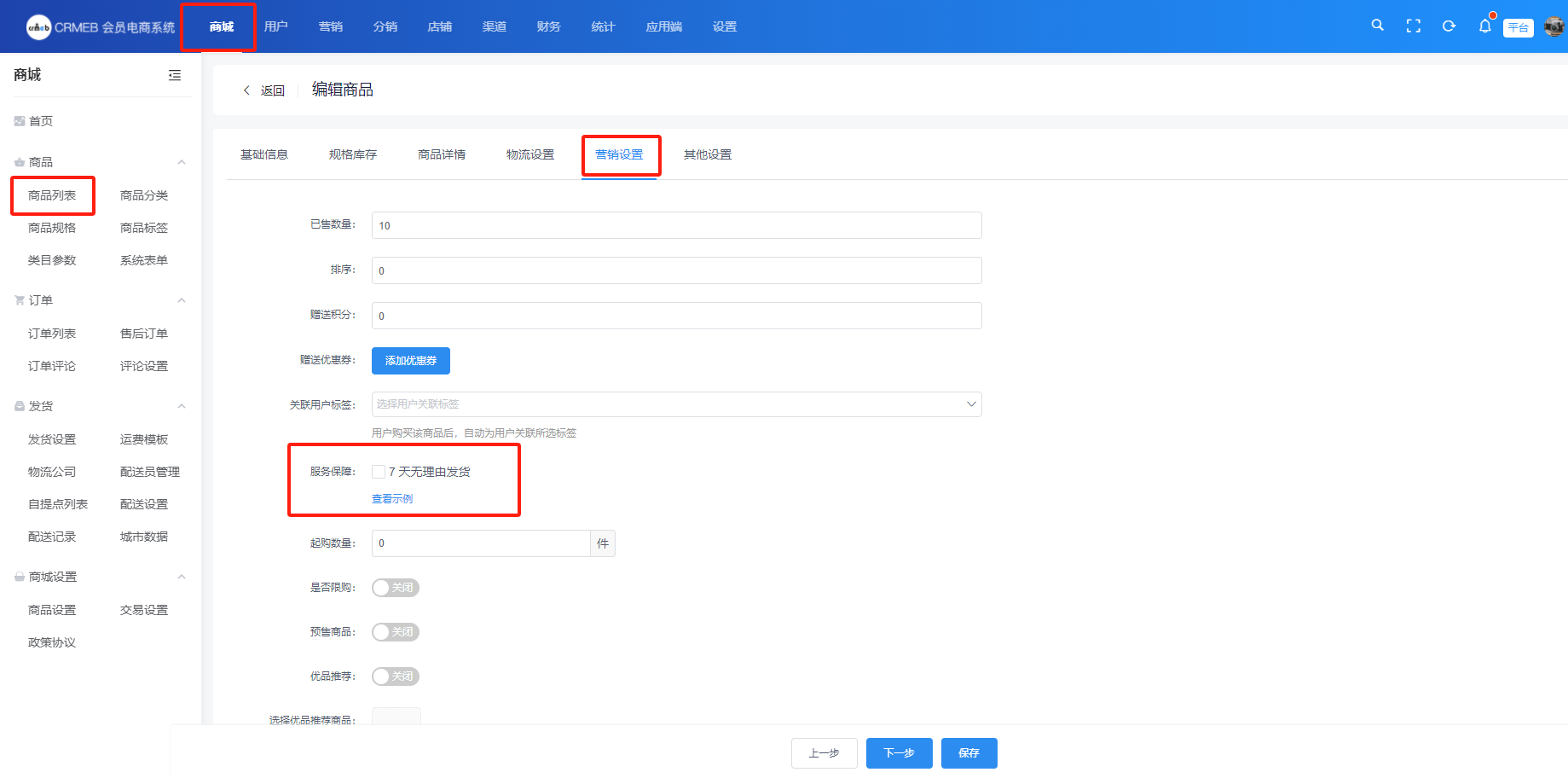Viewport: 1568px width, 778px height.
Task: Toggle fullscreen mode icon
Action: pos(1414,26)
